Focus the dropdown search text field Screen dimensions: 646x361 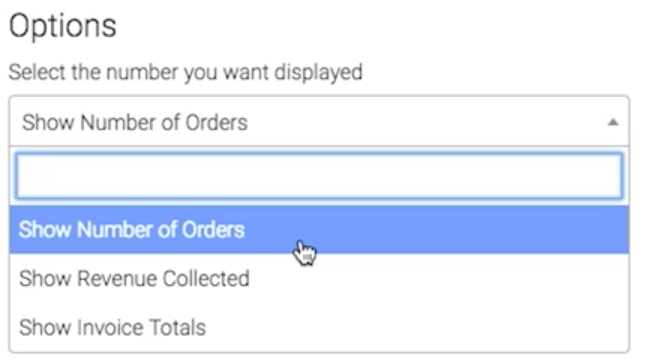(x=319, y=176)
